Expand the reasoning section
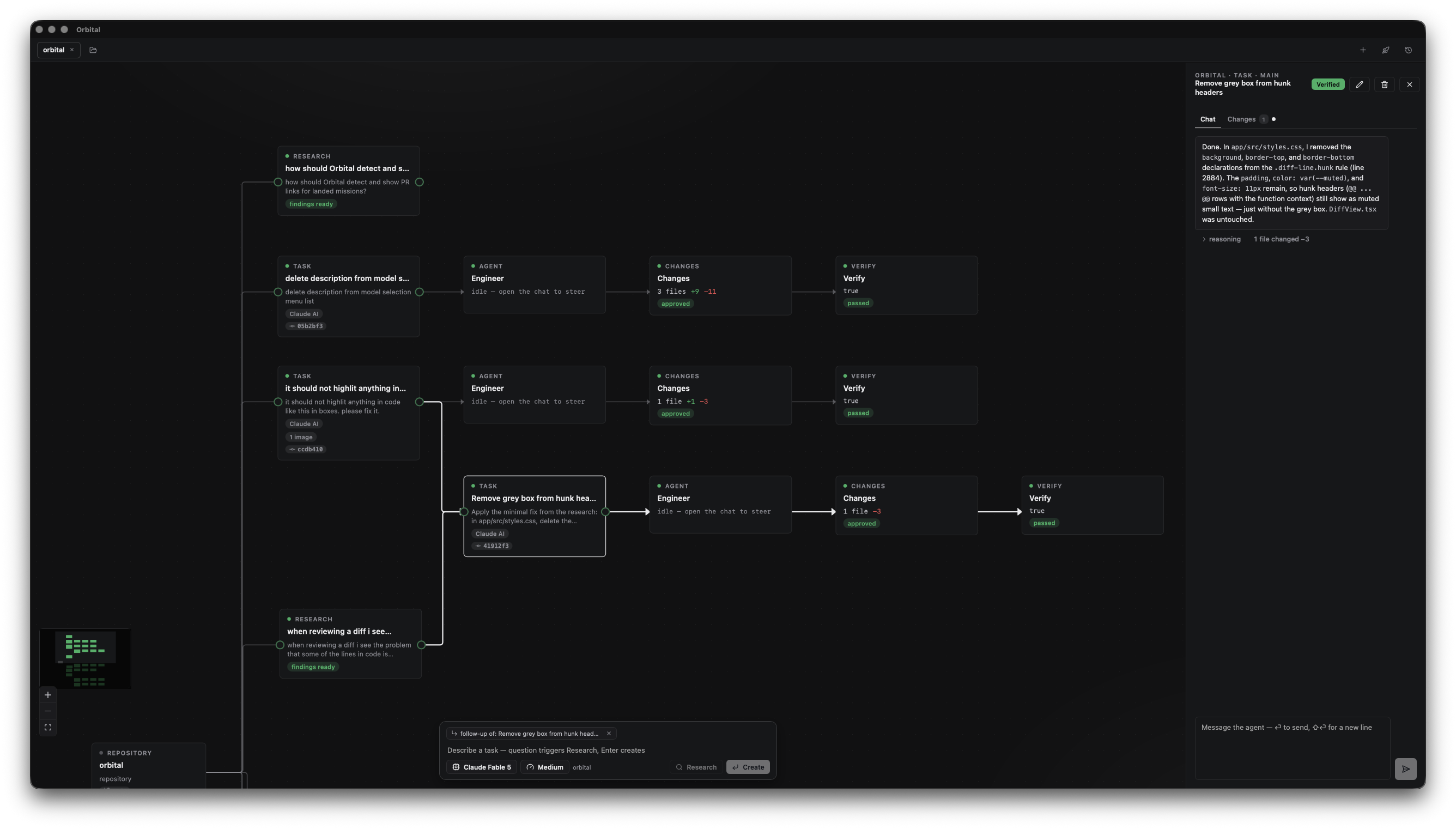 1222,239
